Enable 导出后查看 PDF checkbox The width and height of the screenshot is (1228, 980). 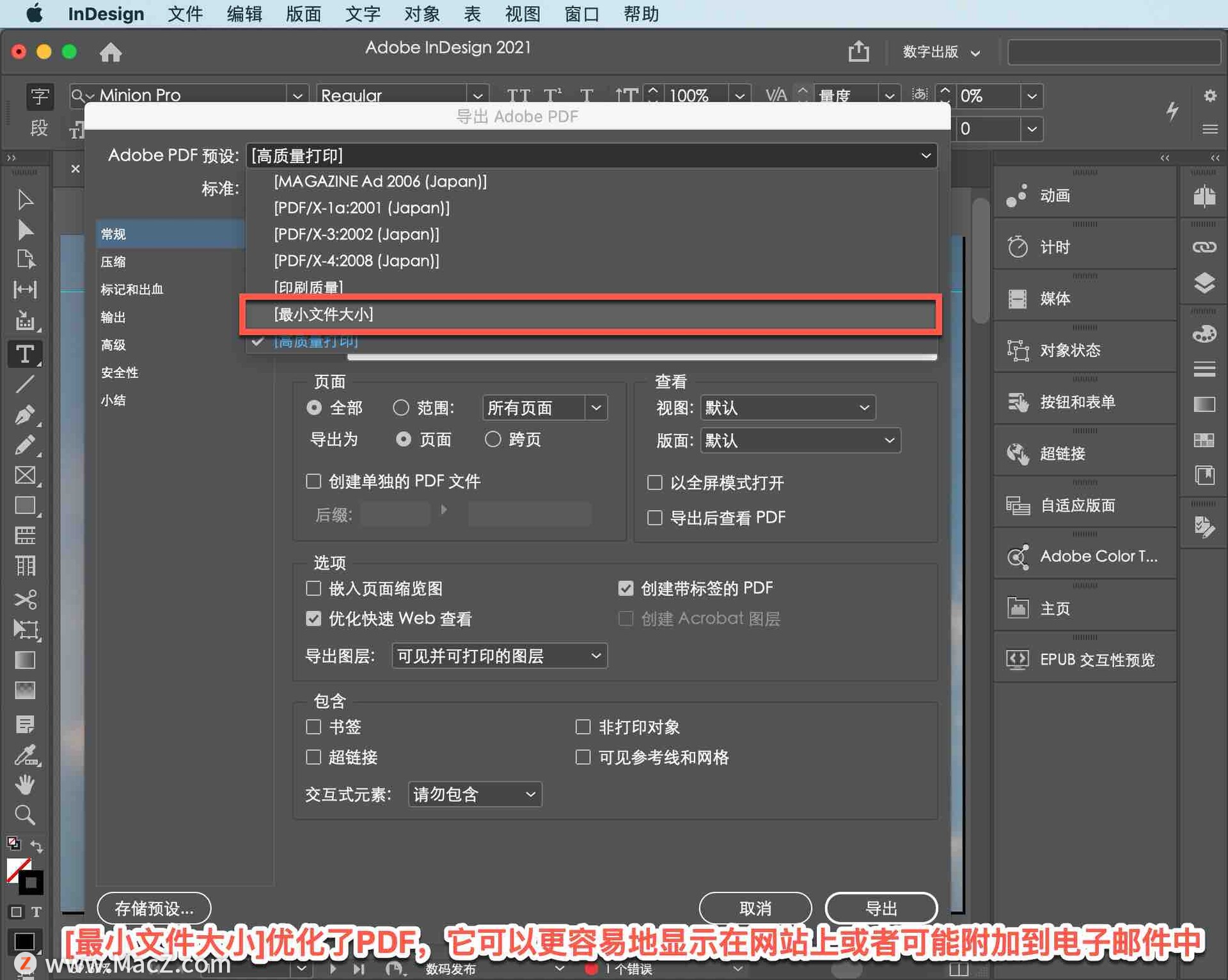(x=655, y=517)
